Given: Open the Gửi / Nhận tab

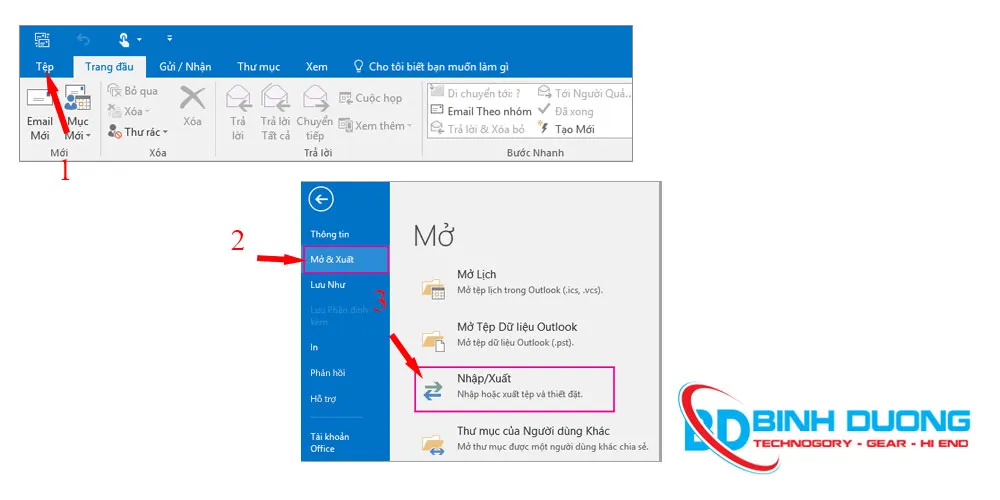Looking at the screenshot, I should coord(185,67).
